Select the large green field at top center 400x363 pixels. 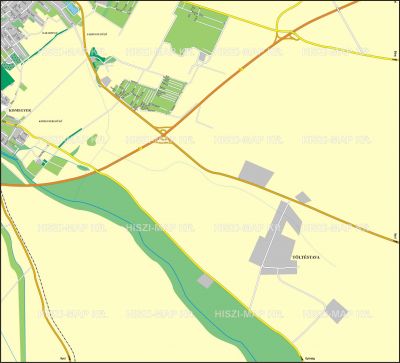(x=196, y=27)
